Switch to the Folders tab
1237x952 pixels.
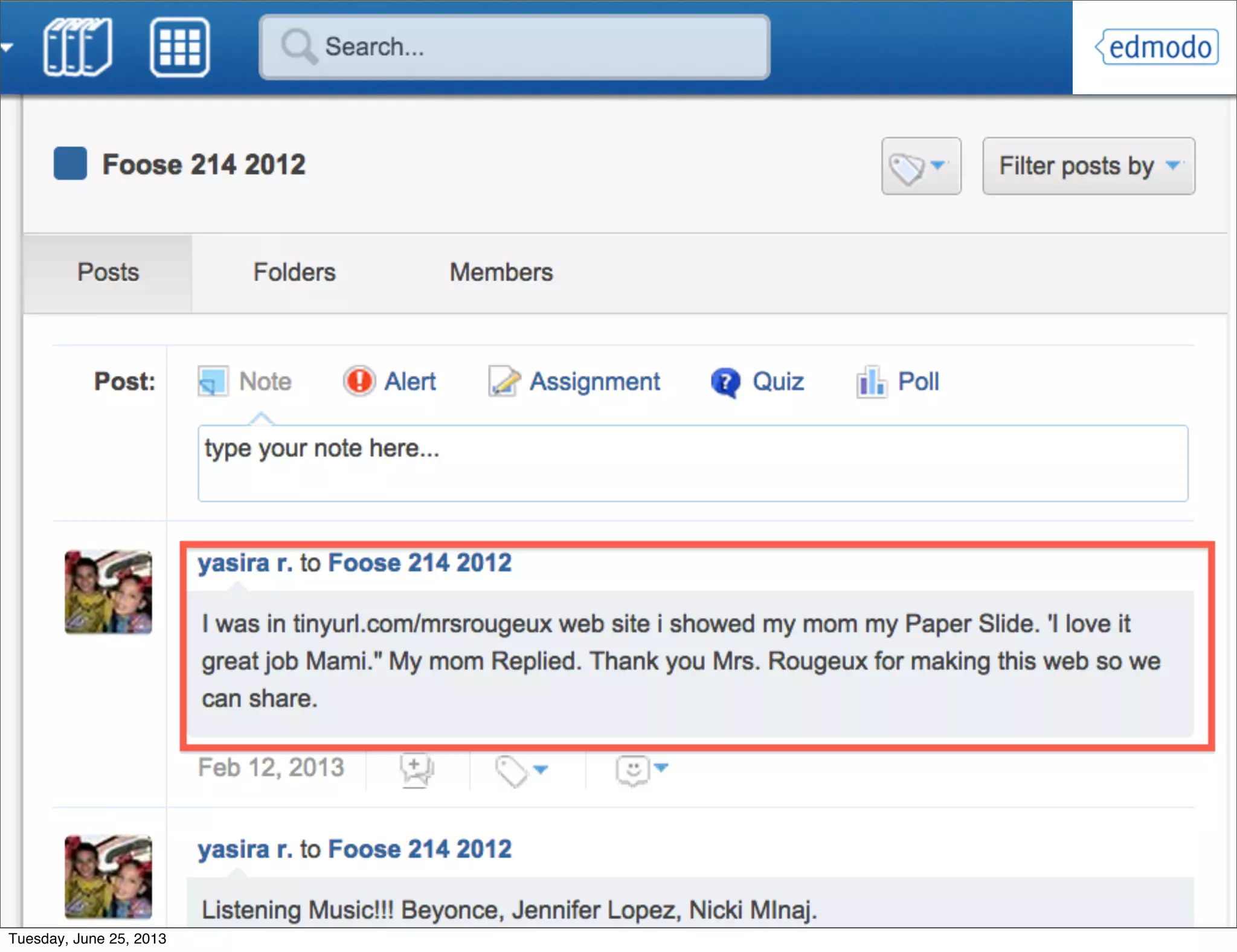[x=294, y=272]
